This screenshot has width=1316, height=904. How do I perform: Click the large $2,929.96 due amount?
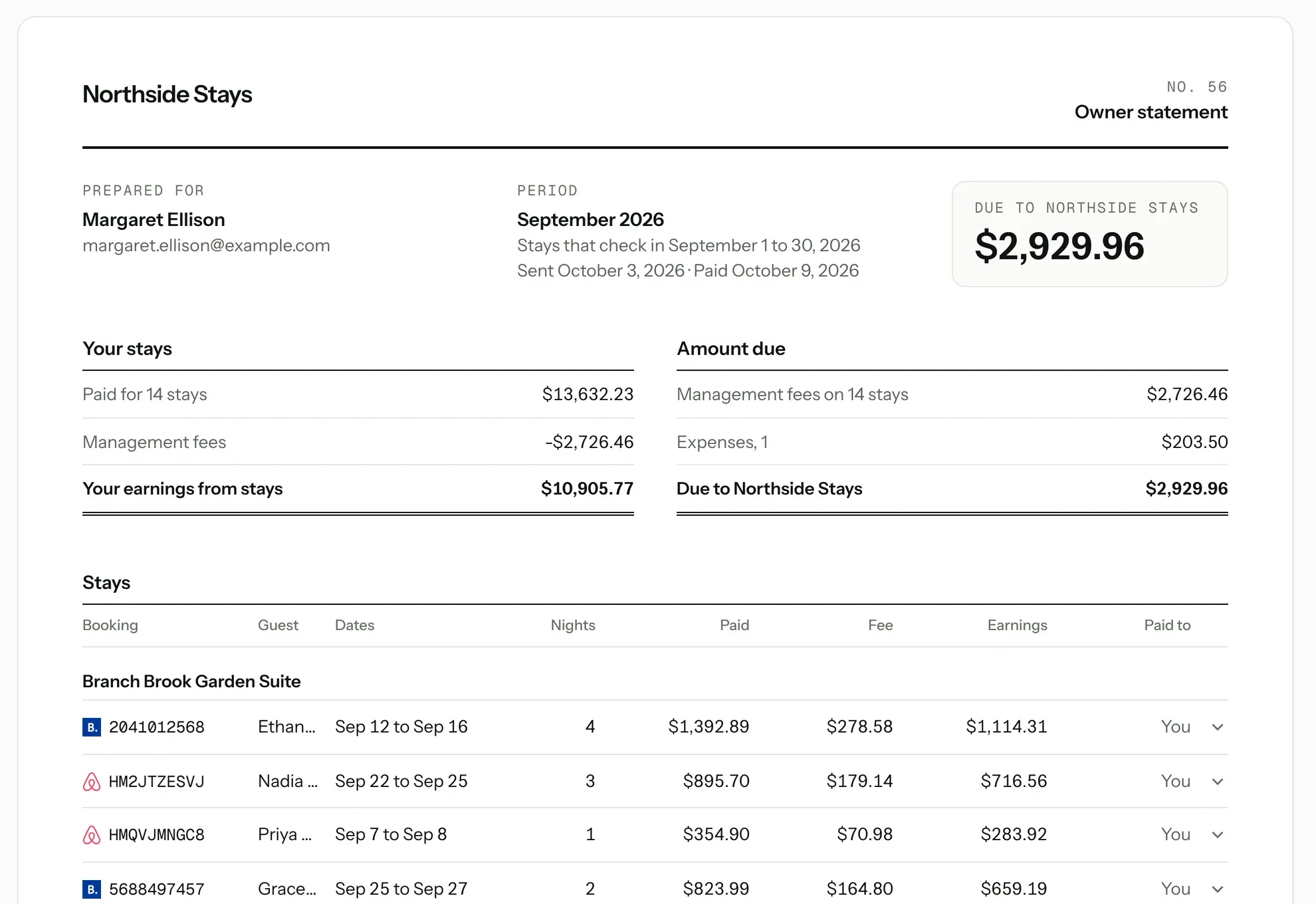1059,246
